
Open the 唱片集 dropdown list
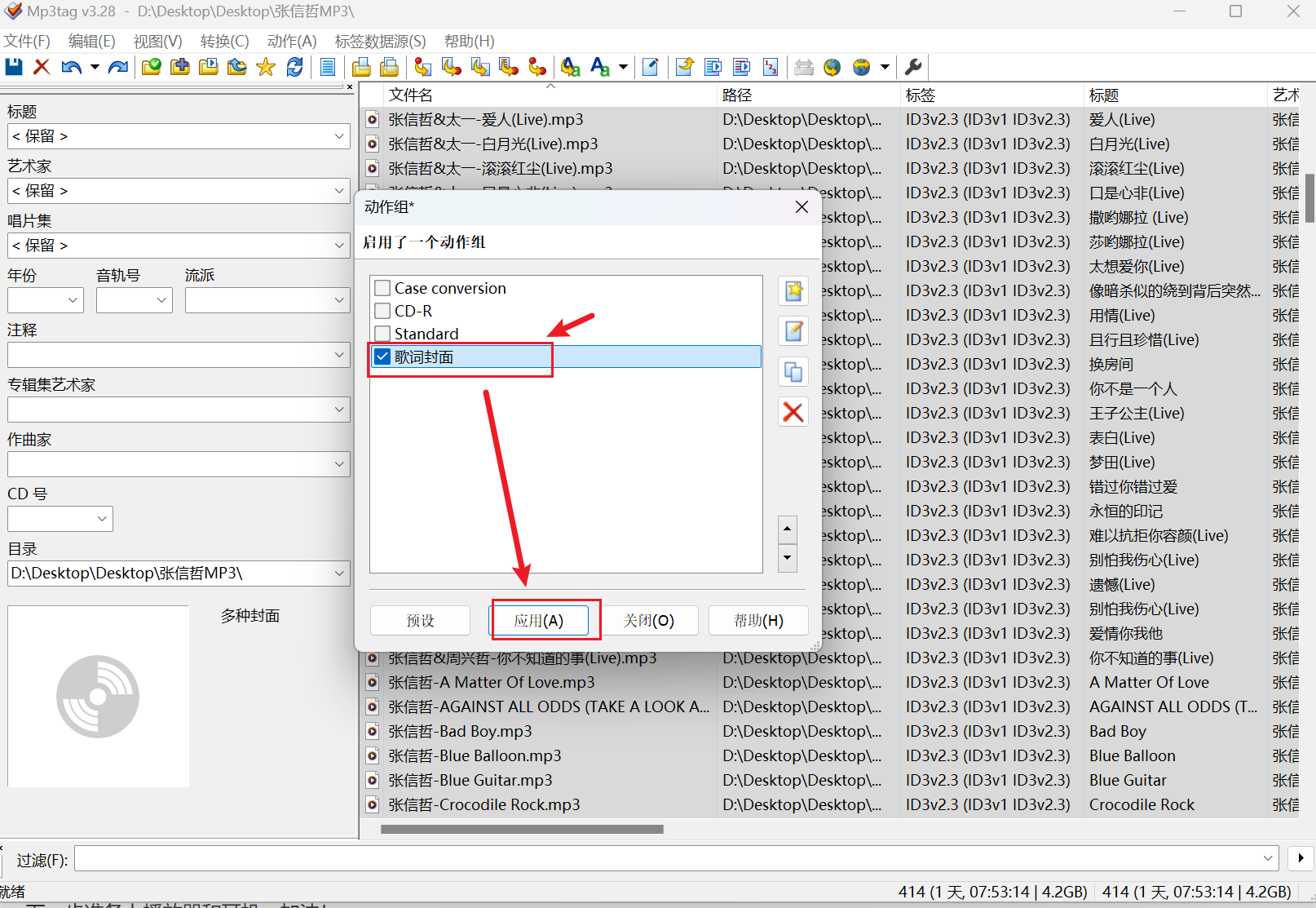point(339,246)
